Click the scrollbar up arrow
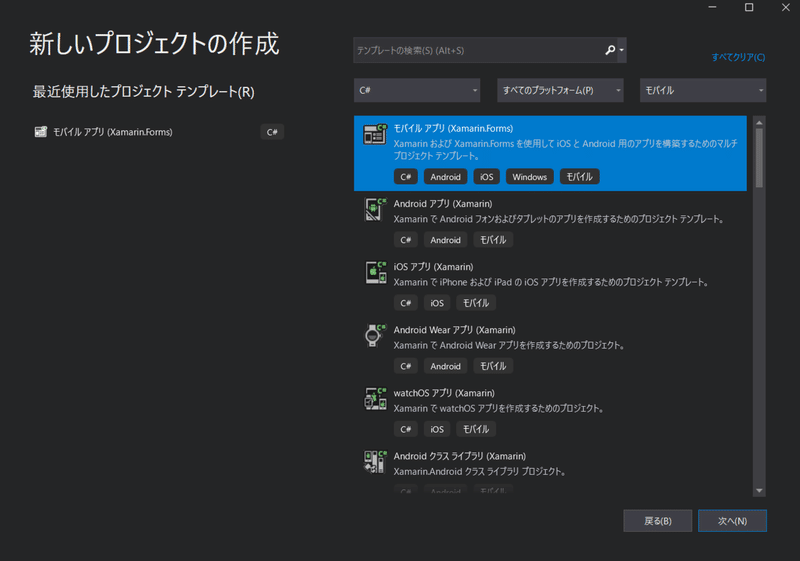This screenshot has height=561, width=800. pos(759,122)
